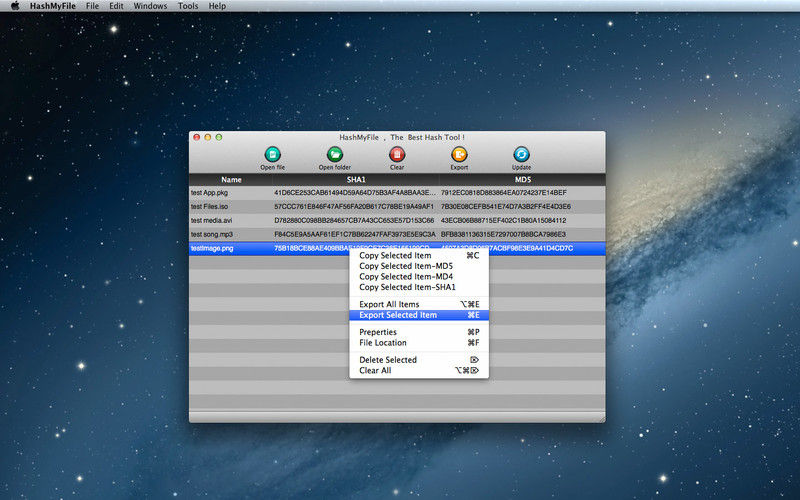Open the Tools menu
This screenshot has height=500, width=800.
[x=188, y=6]
